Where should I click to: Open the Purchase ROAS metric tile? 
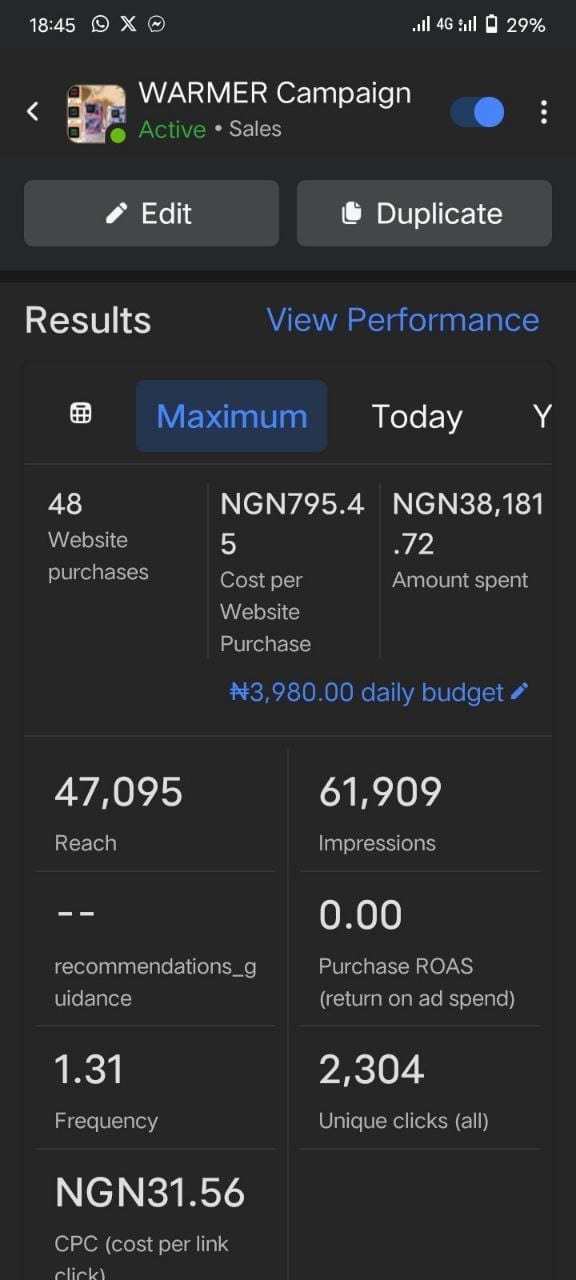[x=420, y=949]
